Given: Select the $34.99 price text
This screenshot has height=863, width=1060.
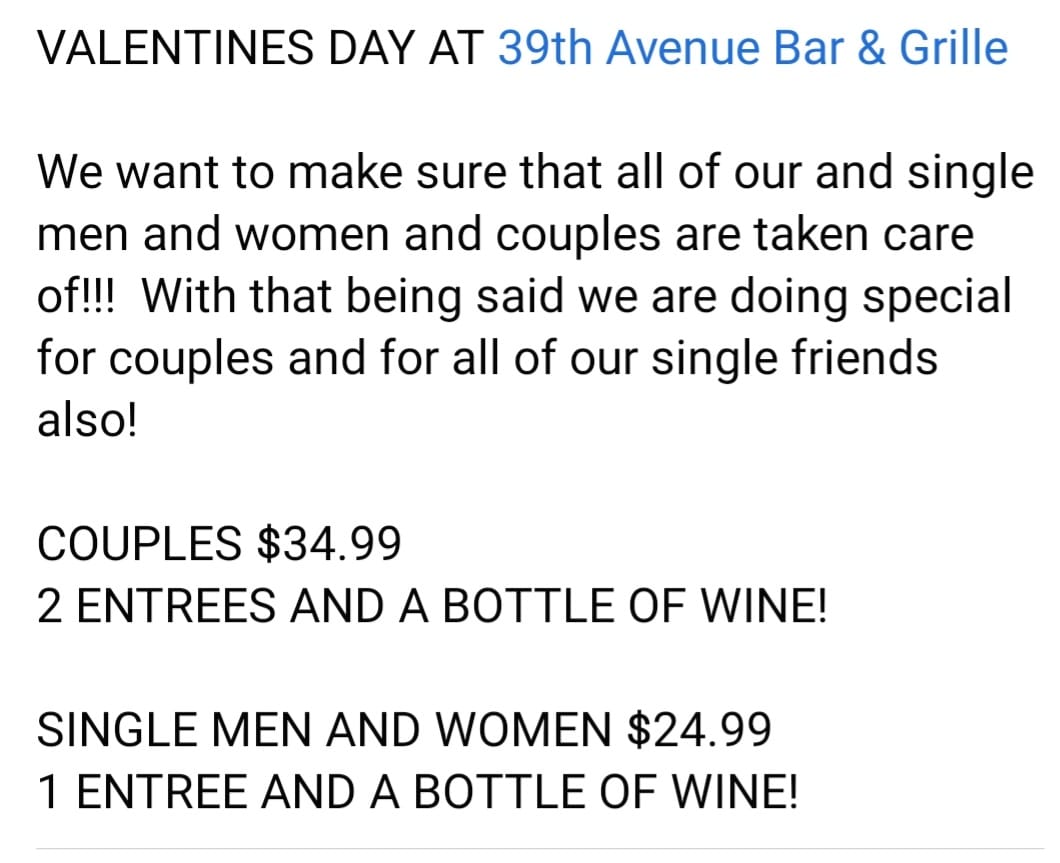Looking at the screenshot, I should pos(329,543).
